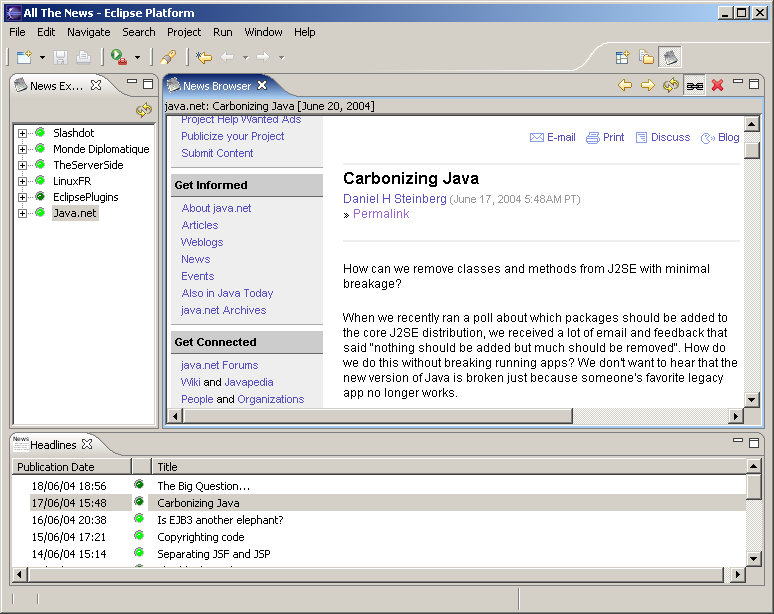Open the java.net Archives link

coord(224,310)
